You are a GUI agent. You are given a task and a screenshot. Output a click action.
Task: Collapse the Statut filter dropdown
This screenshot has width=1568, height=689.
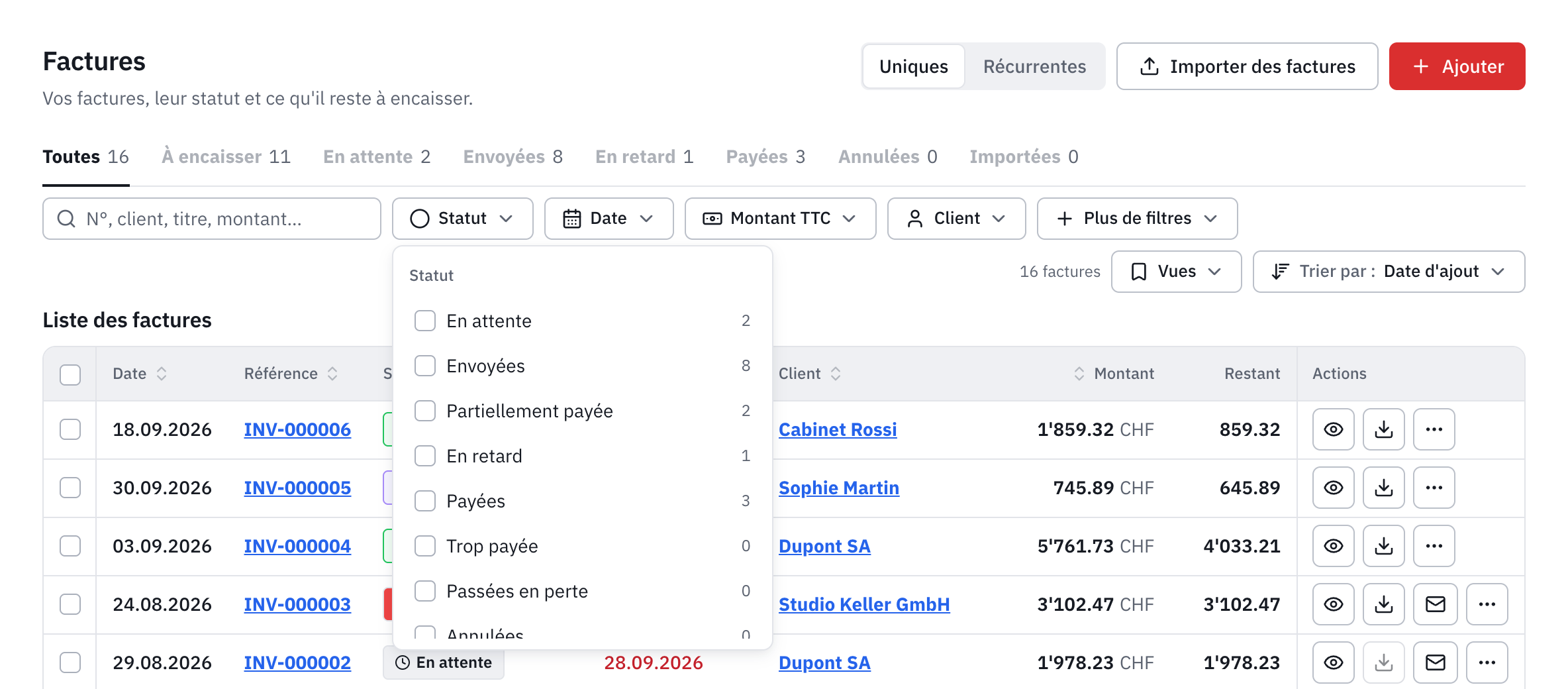pos(462,219)
